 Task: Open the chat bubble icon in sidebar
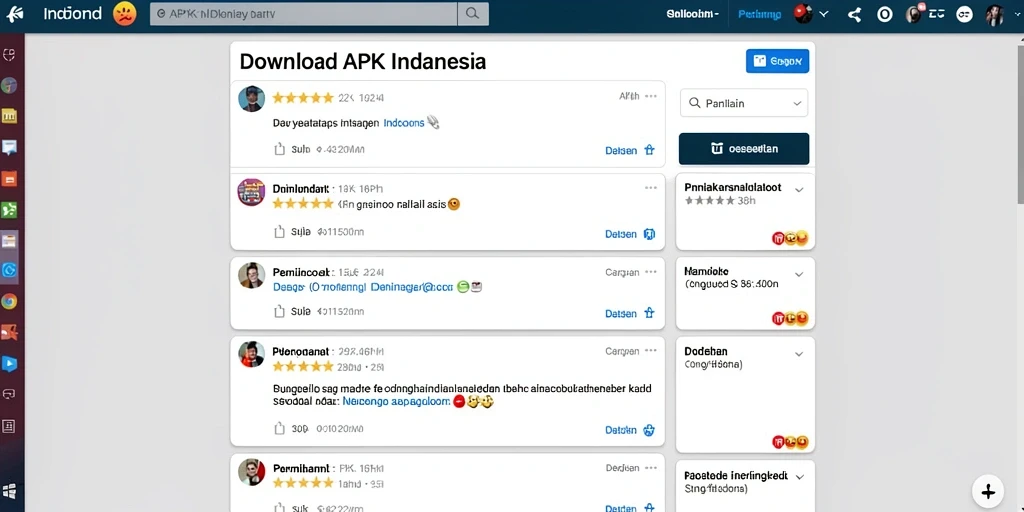[x=9, y=147]
